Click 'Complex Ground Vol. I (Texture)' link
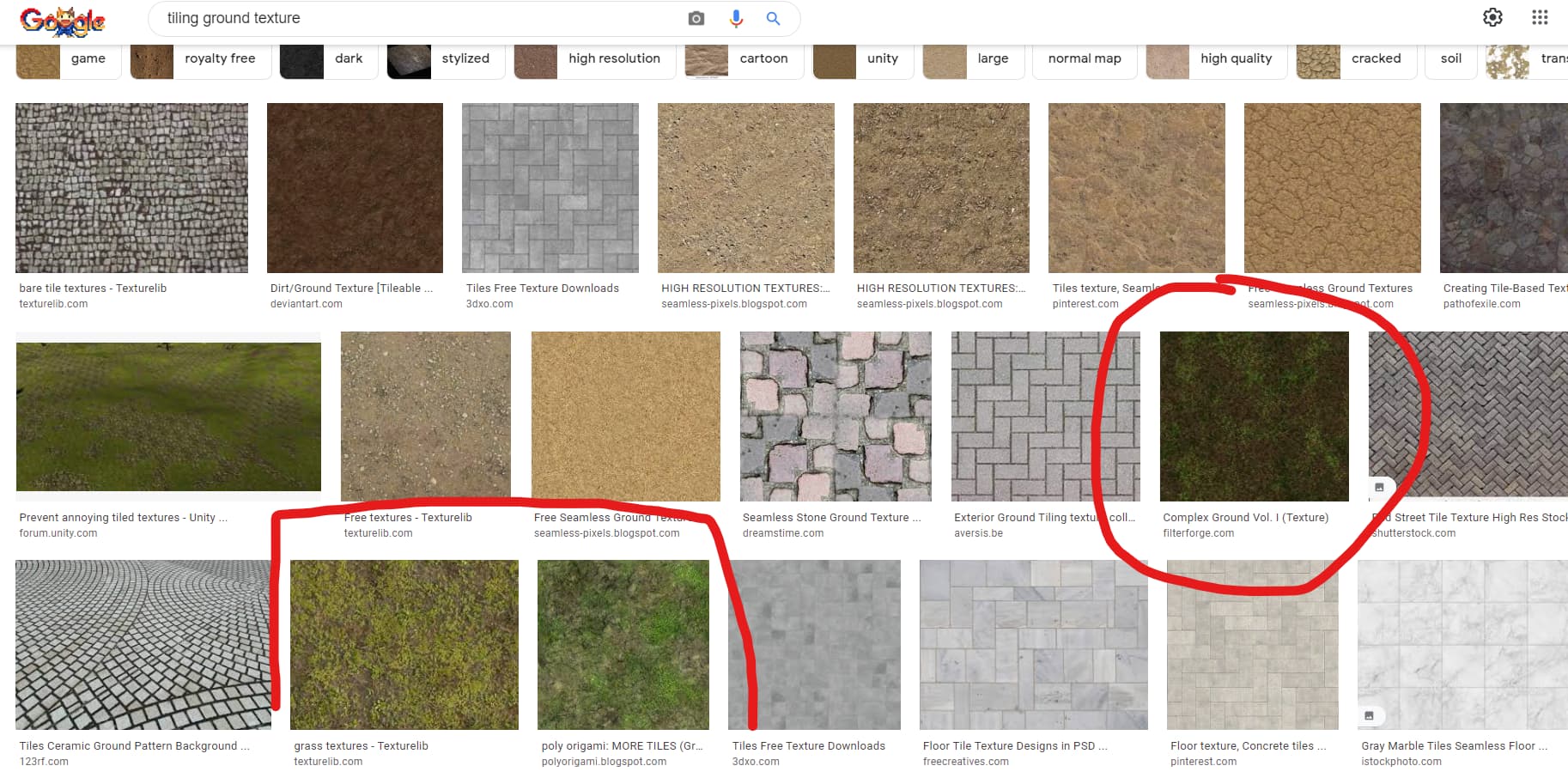1568x778 pixels. point(1245,518)
